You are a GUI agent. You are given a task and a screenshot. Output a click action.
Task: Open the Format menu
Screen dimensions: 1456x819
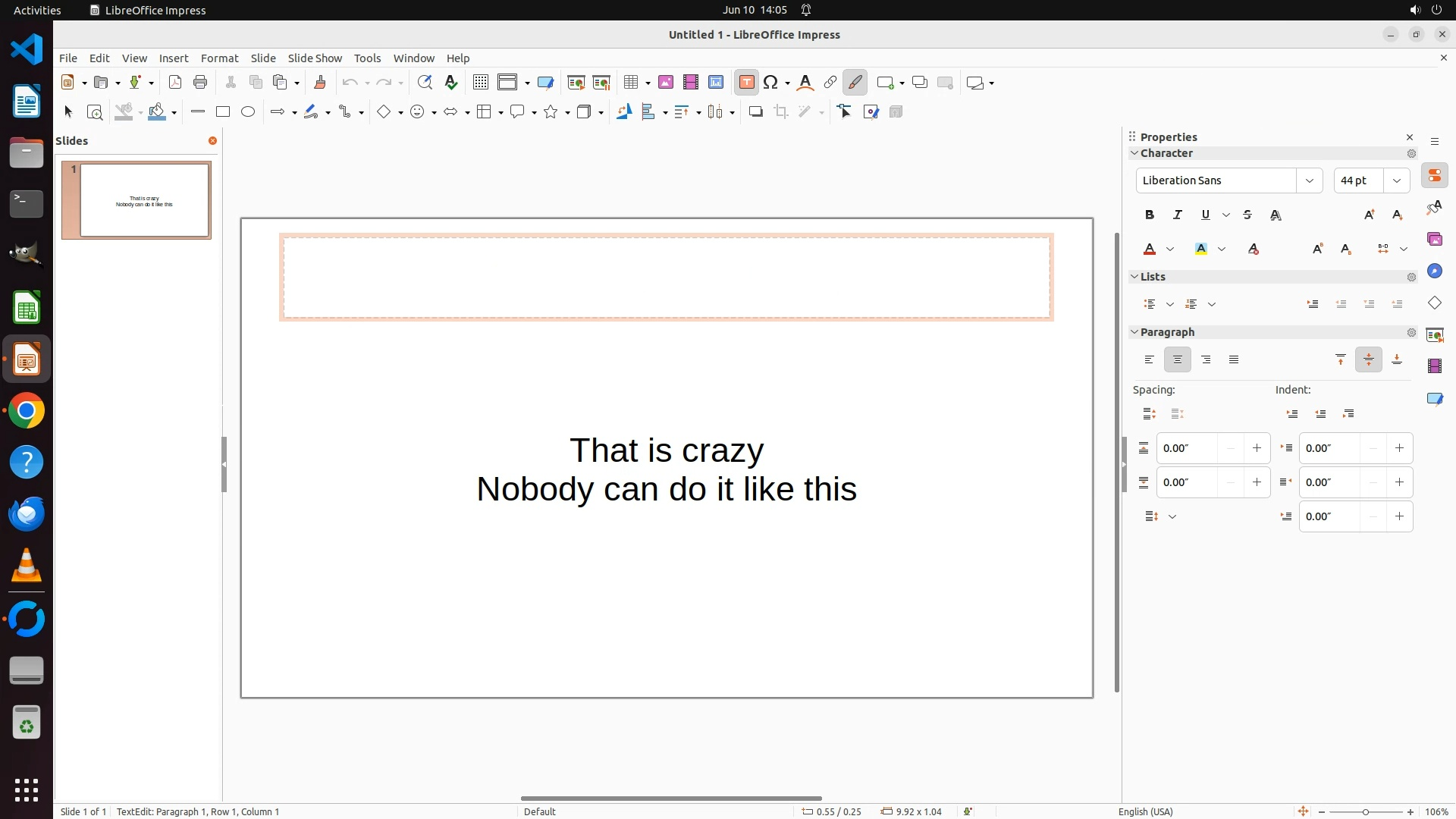pyautogui.click(x=219, y=58)
